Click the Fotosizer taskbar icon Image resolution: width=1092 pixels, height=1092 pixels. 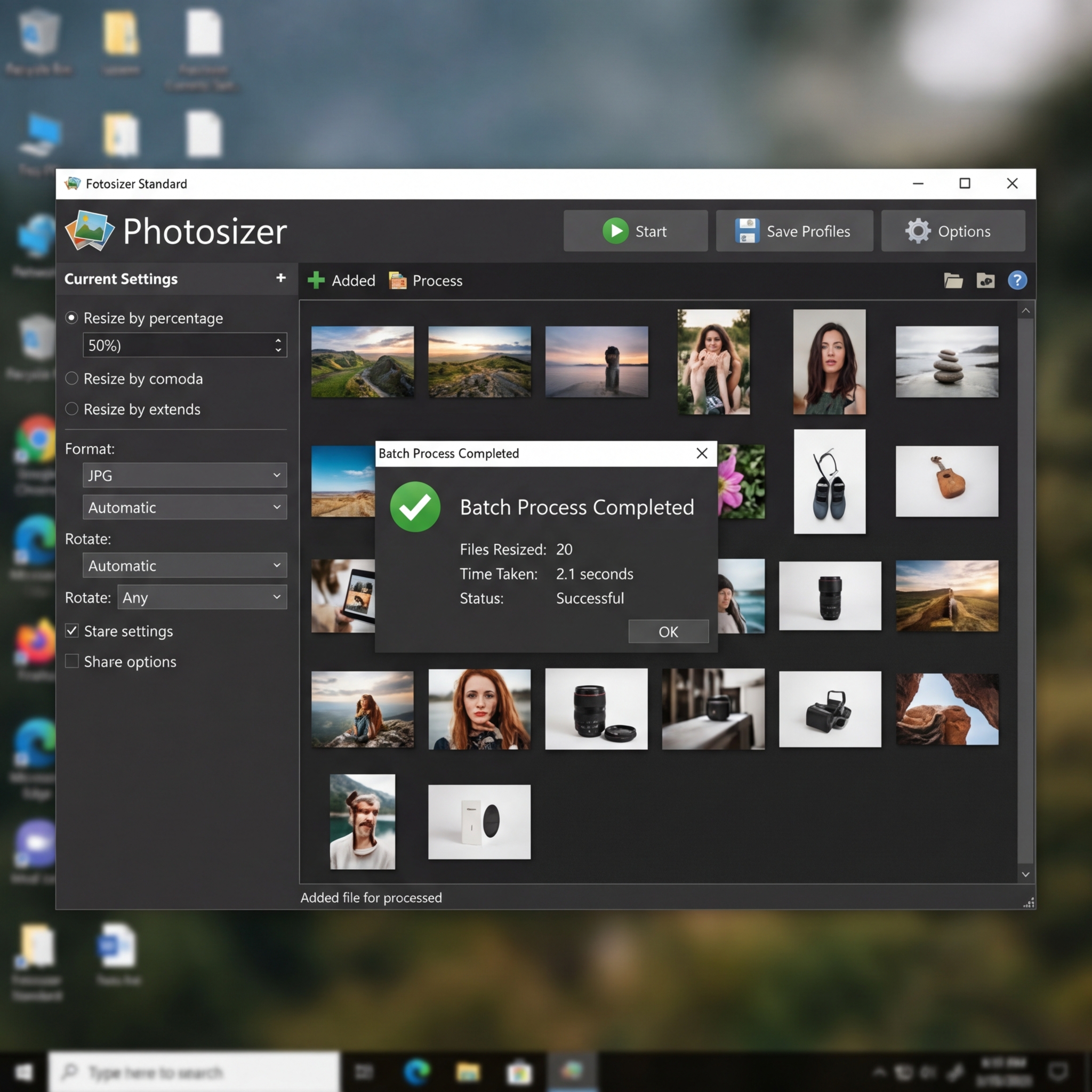572,1071
